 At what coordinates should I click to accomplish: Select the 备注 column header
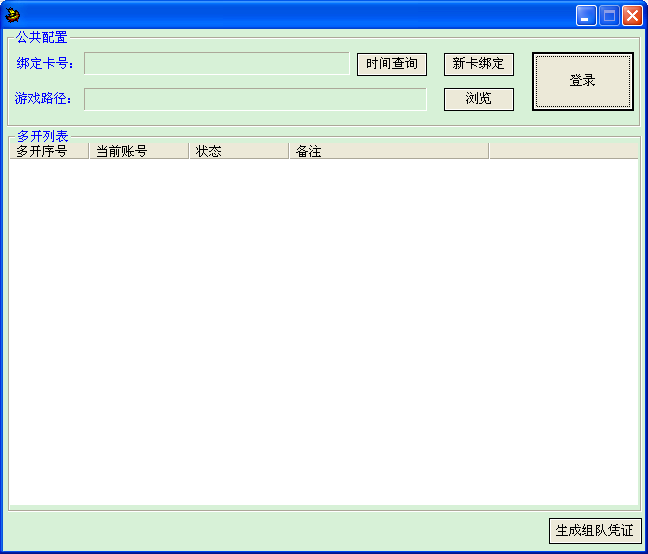click(x=389, y=151)
